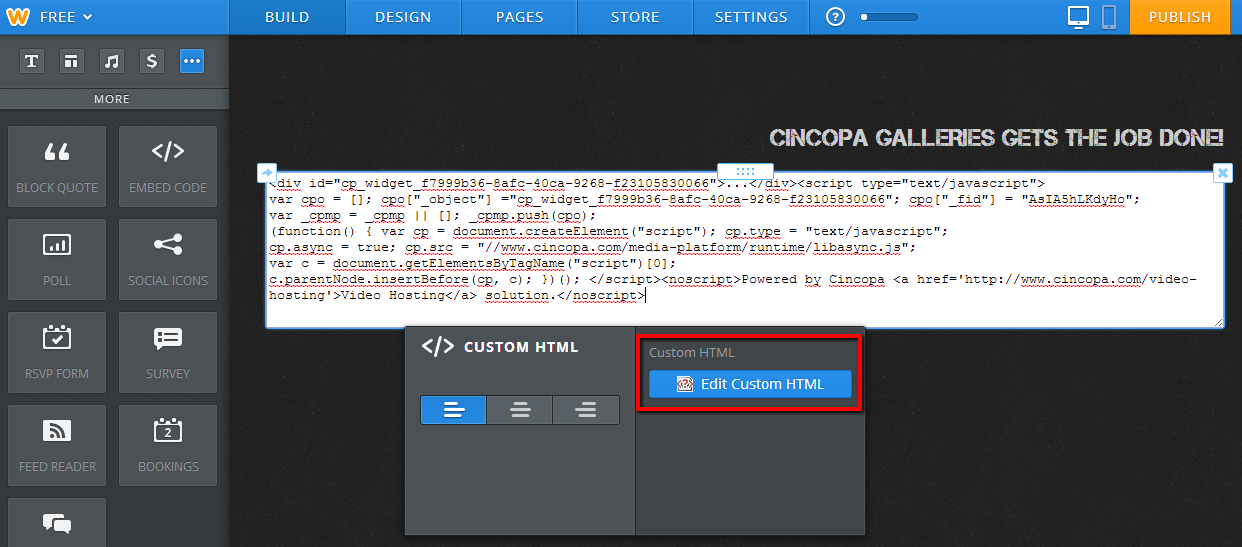Choose the Block Quote element
The image size is (1242, 547).
point(57,166)
